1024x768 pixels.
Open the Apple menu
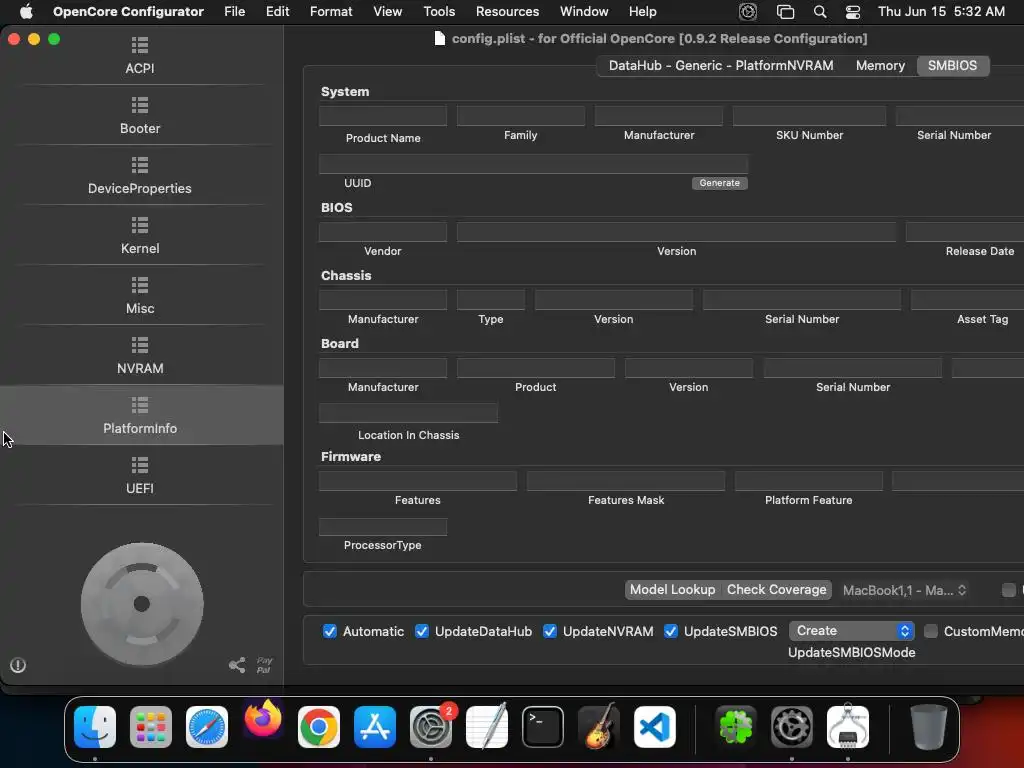pyautogui.click(x=26, y=12)
